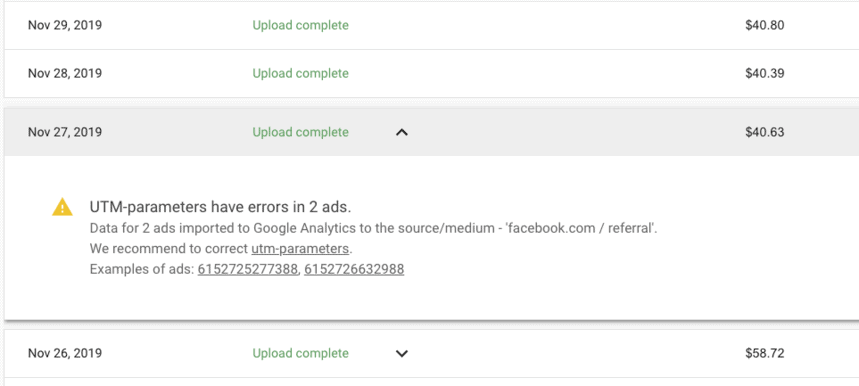Select the Nov 29, 2019 row date

[65, 25]
